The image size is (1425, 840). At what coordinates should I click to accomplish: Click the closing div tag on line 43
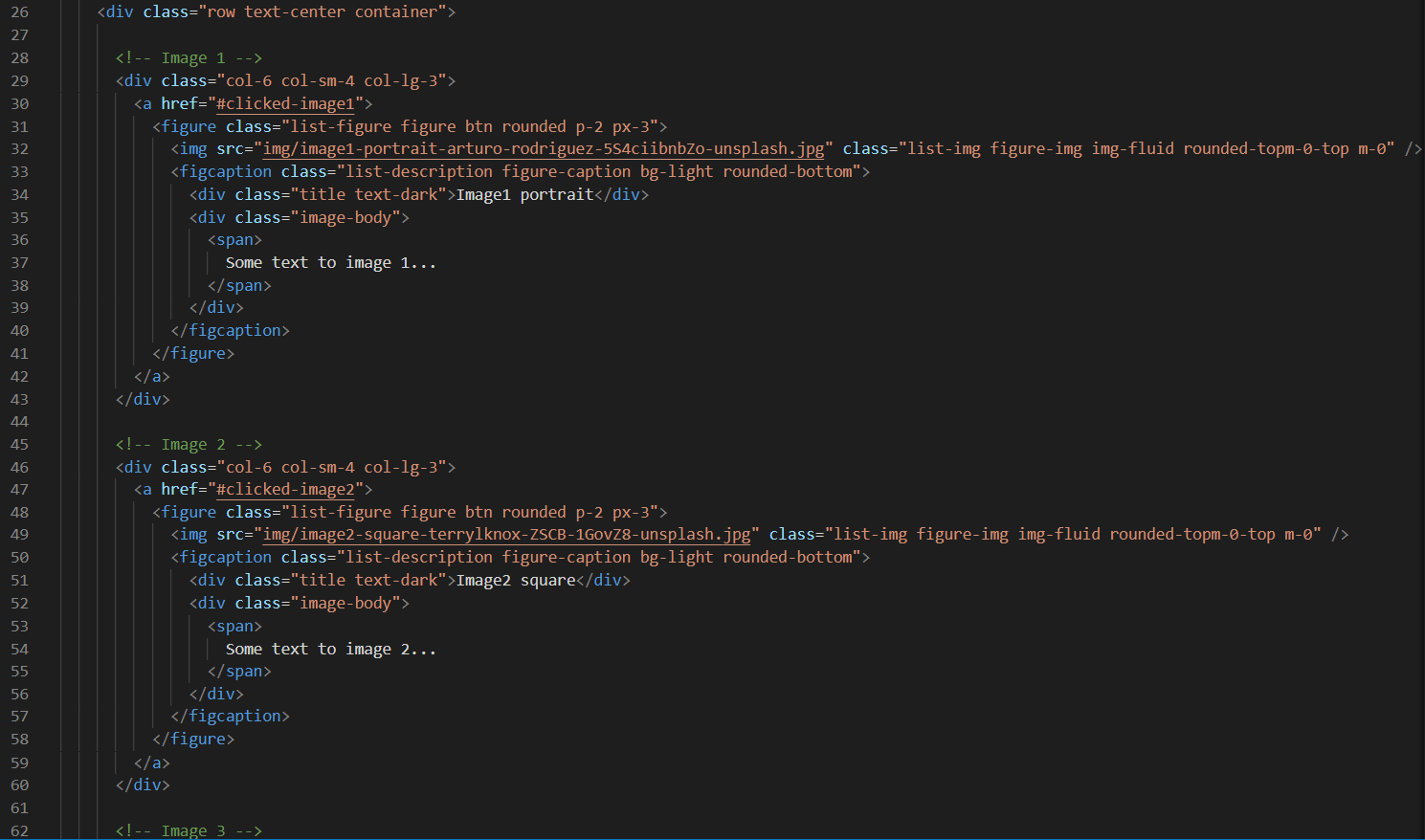click(x=143, y=399)
